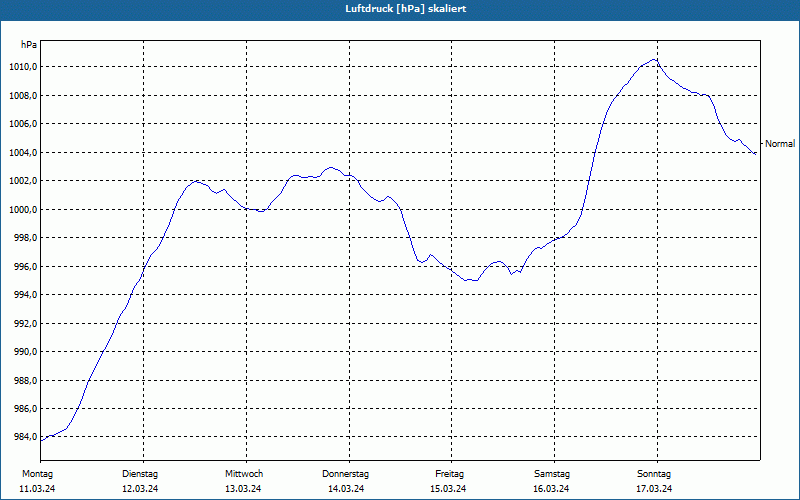Click the curve's end point beside Normal

point(755,154)
